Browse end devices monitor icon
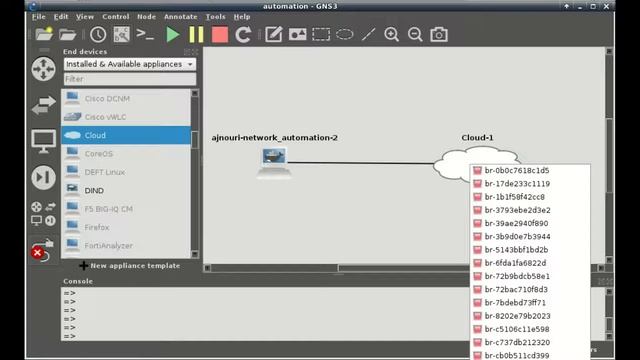Screen dimensions: 640x360 pyautogui.click(x=43, y=141)
